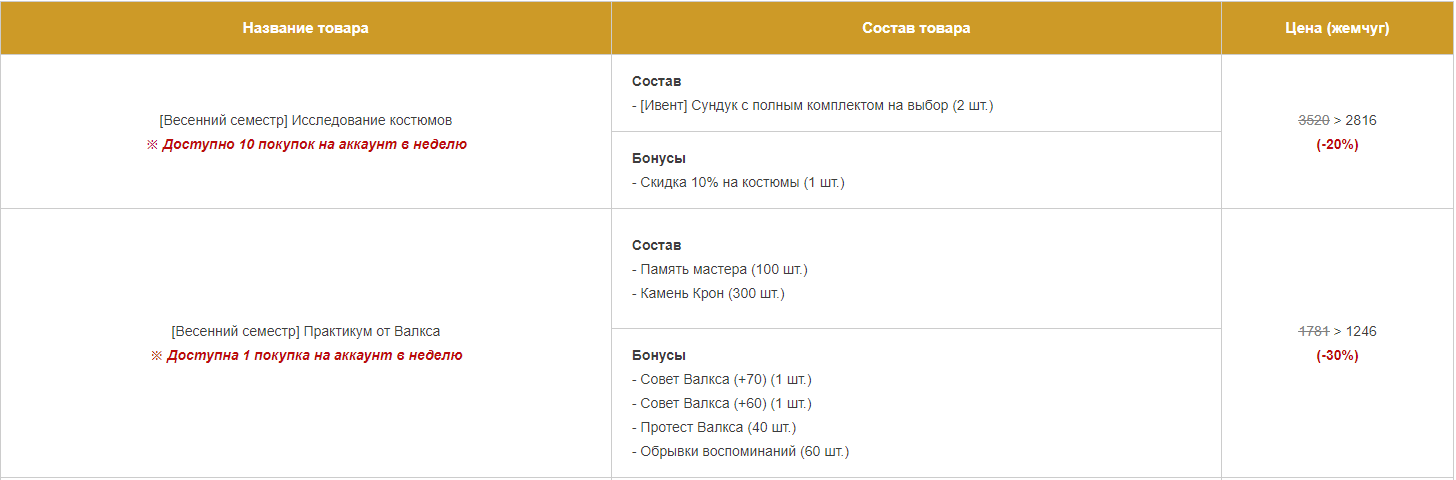Click the crossed-out 3520 price
Image resolution: width=1456 pixels, height=480 pixels.
[1313, 120]
